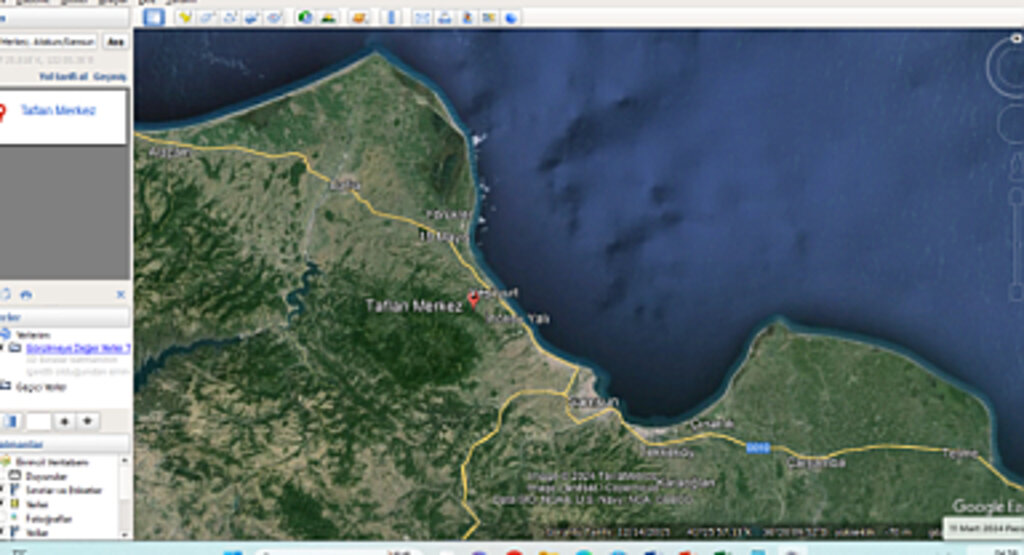
Task: Select the Yerlerim tree item
Action: tap(33, 334)
